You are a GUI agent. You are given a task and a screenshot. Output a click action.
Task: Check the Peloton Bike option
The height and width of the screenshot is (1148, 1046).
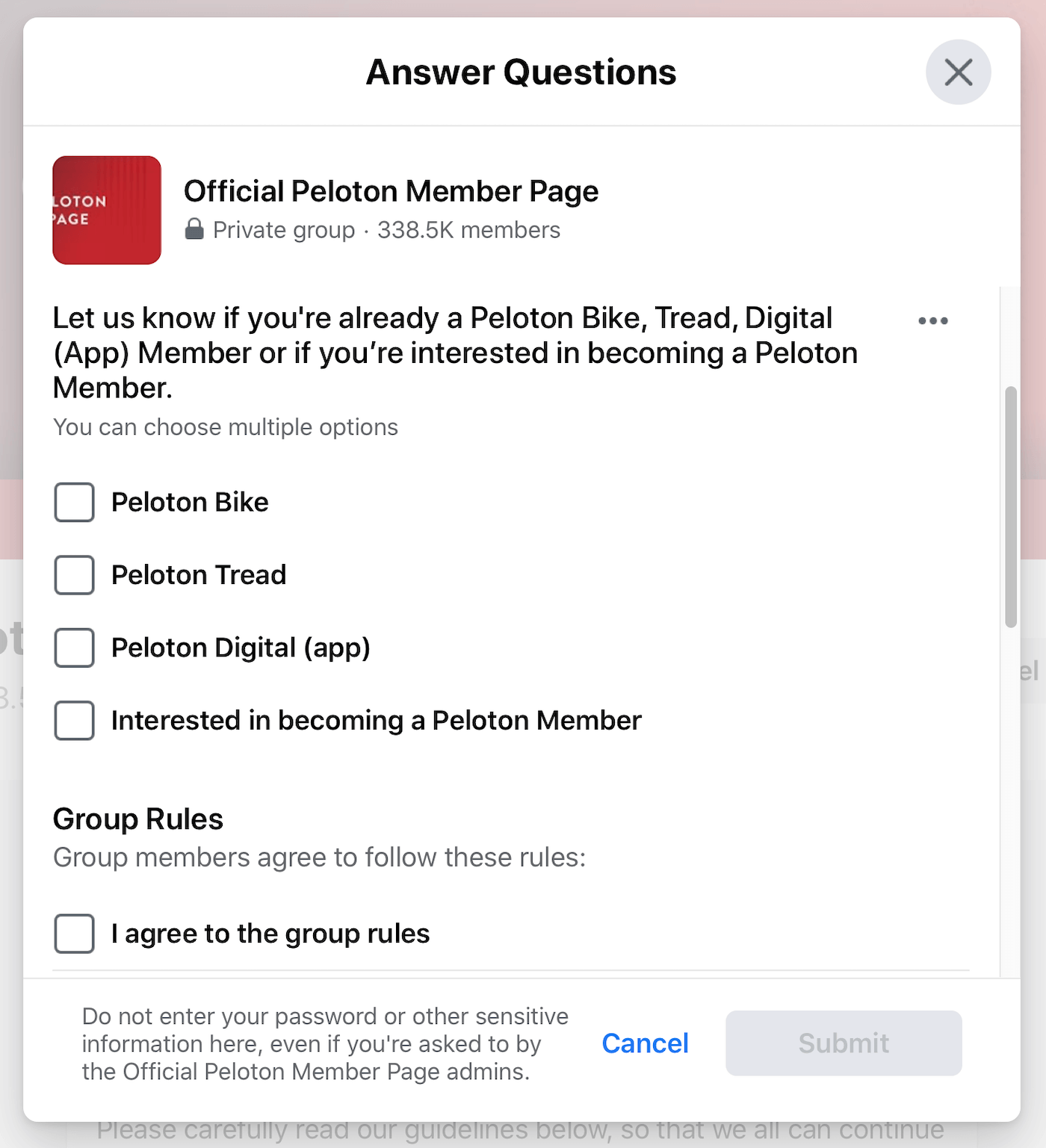73,502
